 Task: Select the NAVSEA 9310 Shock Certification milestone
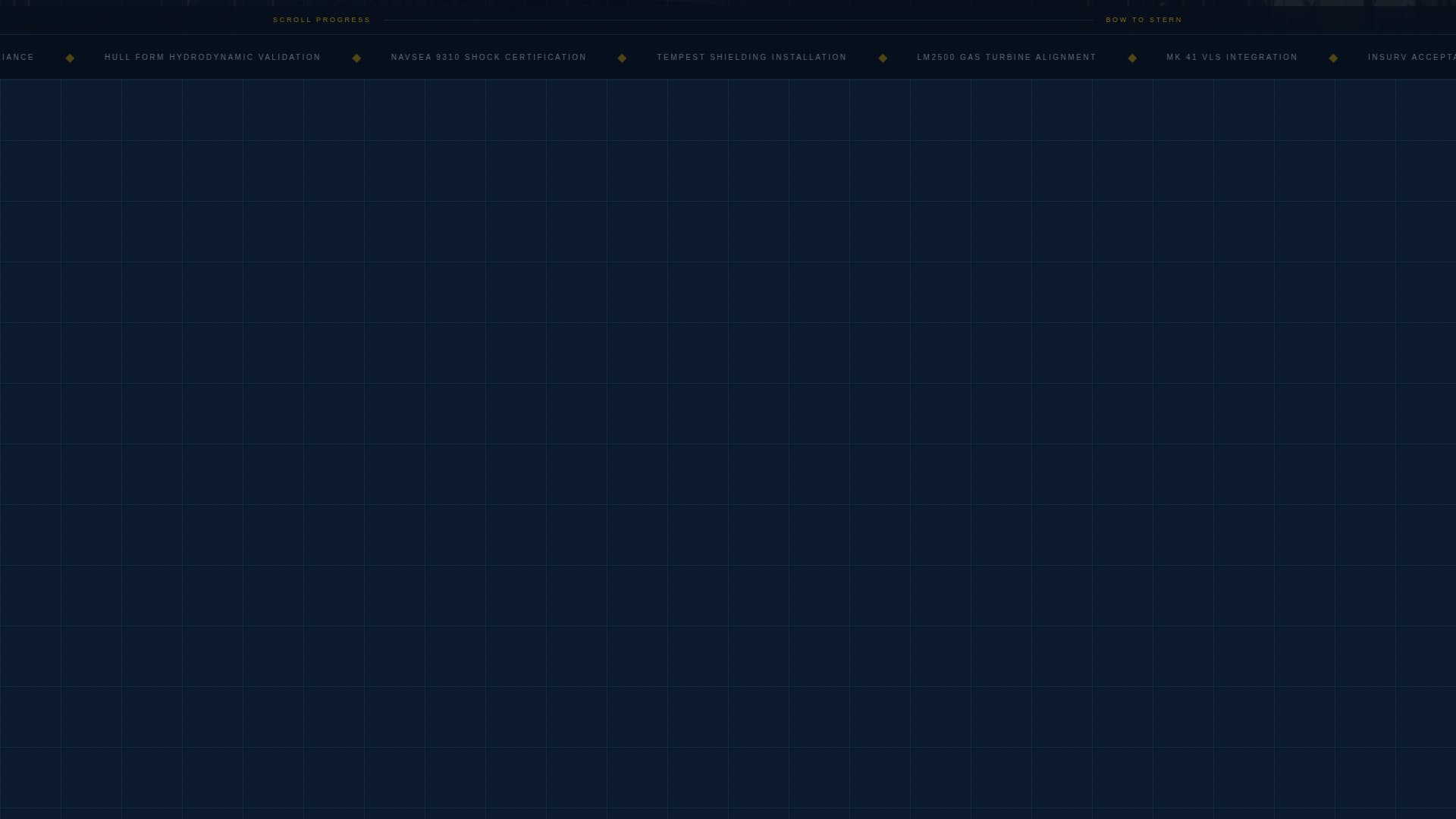click(x=488, y=57)
